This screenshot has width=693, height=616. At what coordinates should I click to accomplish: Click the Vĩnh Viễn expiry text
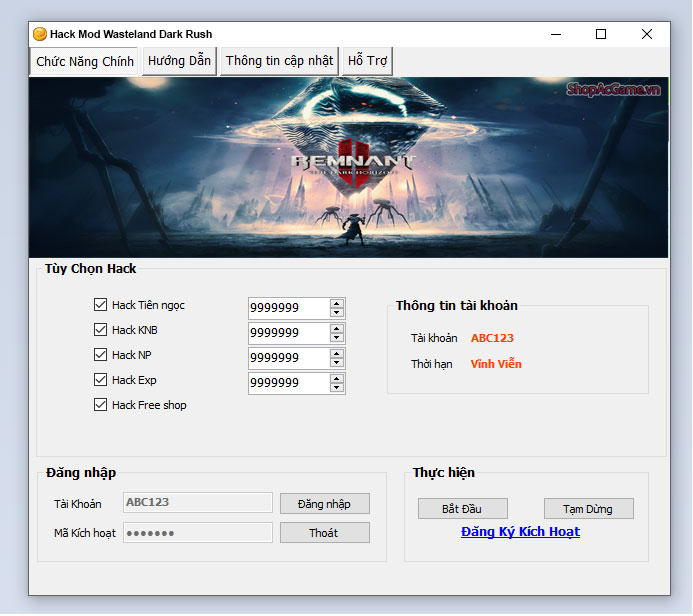[496, 364]
